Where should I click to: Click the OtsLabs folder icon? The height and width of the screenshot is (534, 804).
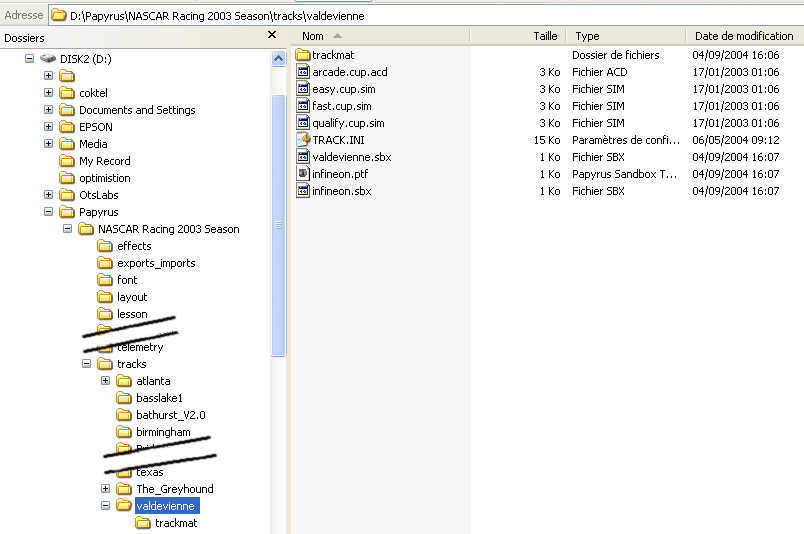point(67,195)
